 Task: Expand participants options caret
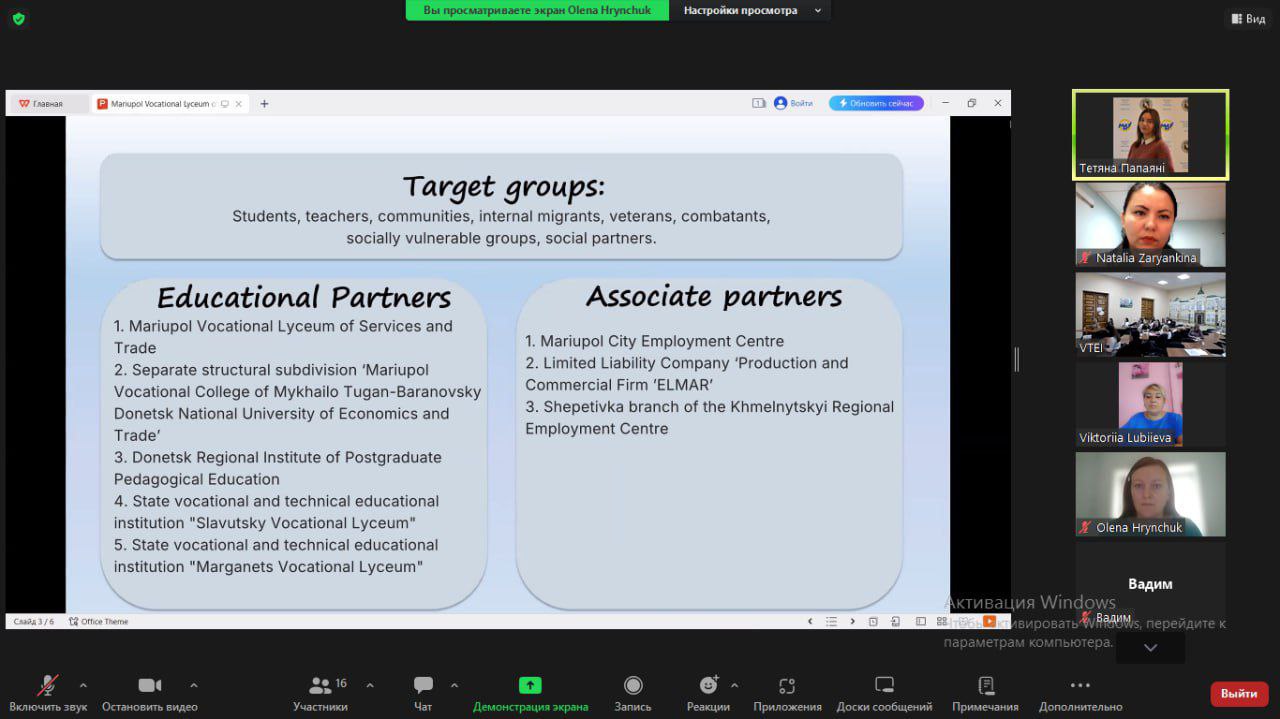tap(370, 685)
